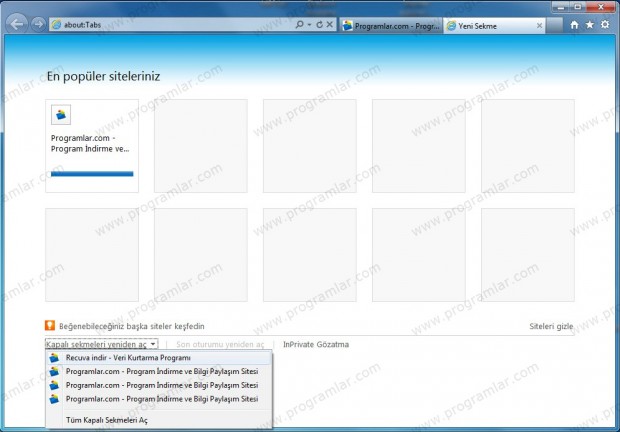Go back with the Back arrow button
The width and height of the screenshot is (620, 432).
(17, 24)
